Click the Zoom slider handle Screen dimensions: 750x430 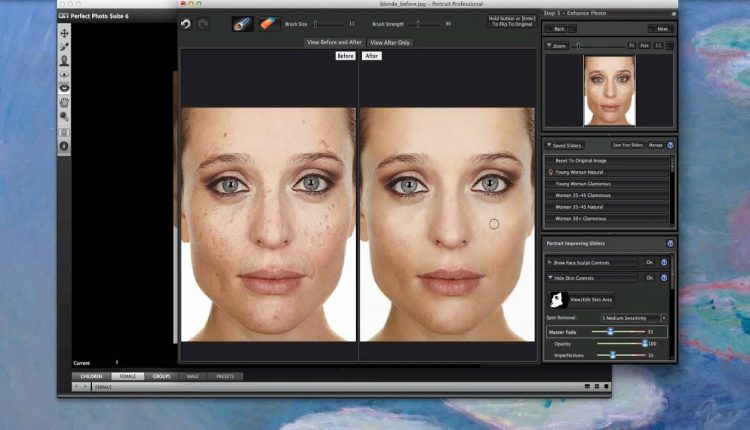click(578, 45)
